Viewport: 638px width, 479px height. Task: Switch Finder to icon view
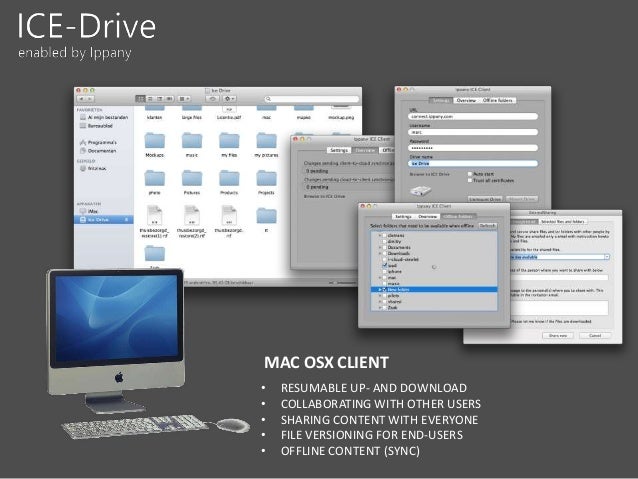pyautogui.click(x=140, y=99)
